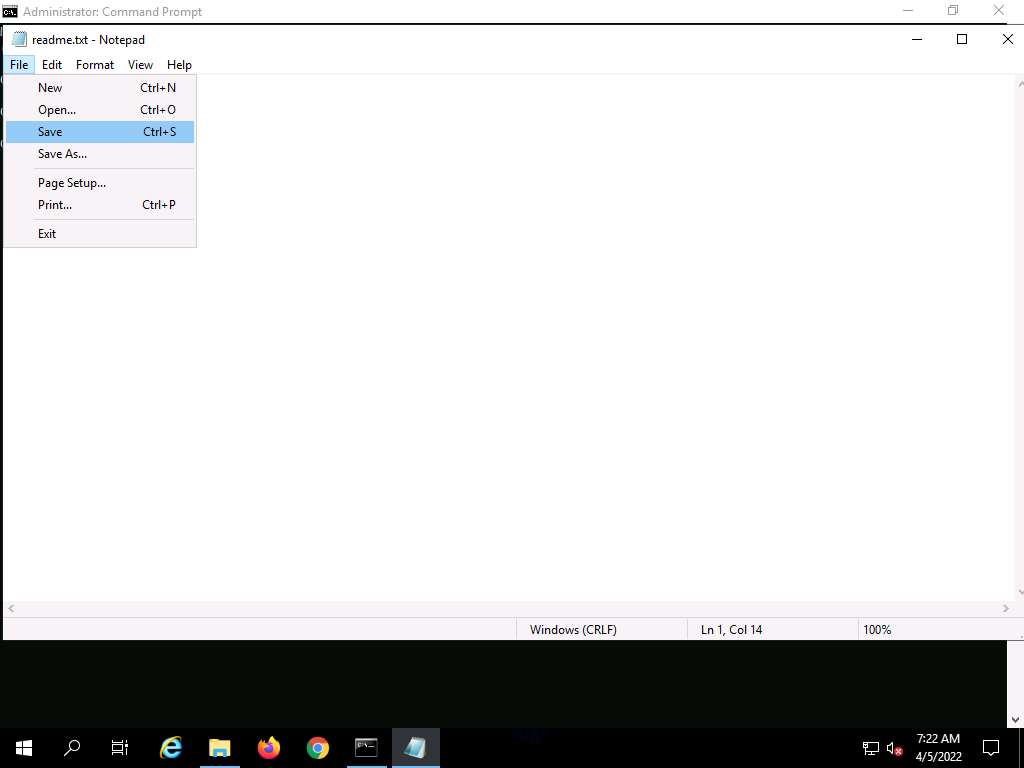Open the notification center icon
This screenshot has height=768, width=1024.
(x=991, y=747)
